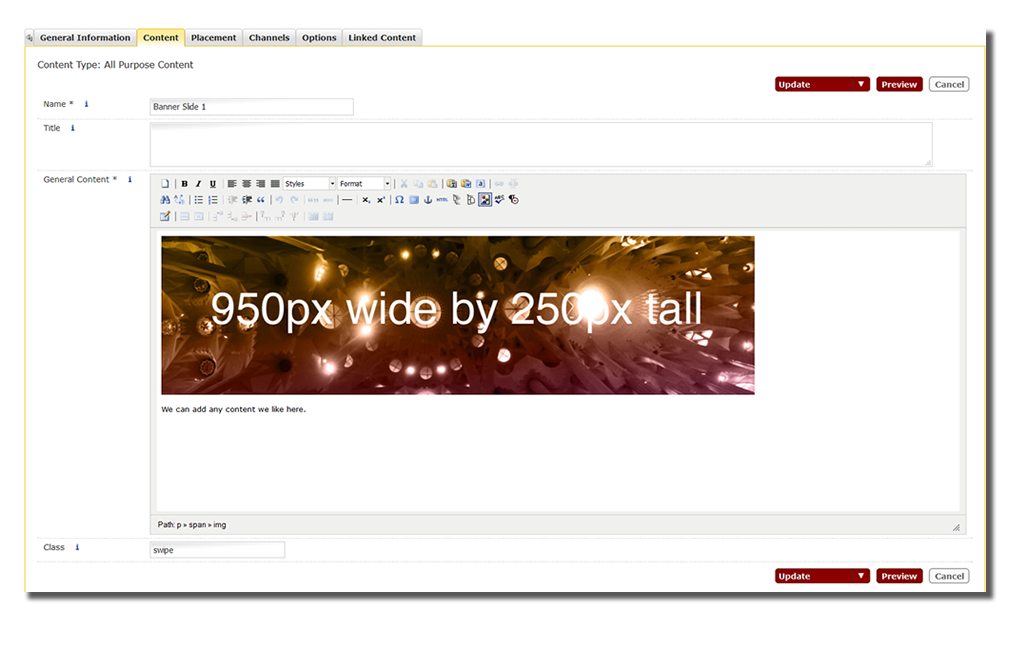The image size is (1024, 657).
Task: Toggle underline formatting in the editor
Action: click(x=212, y=184)
